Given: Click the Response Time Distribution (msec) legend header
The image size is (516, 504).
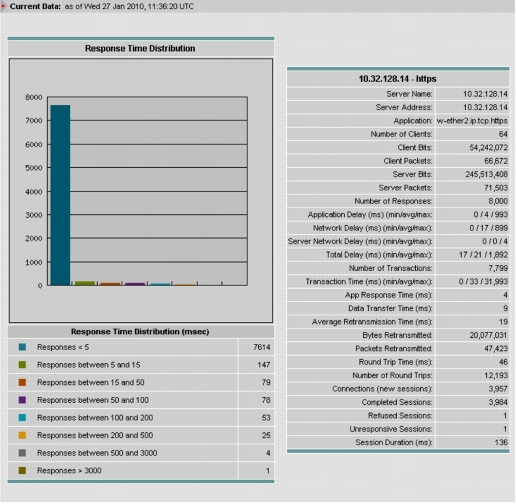Looking at the screenshot, I should [x=140, y=332].
